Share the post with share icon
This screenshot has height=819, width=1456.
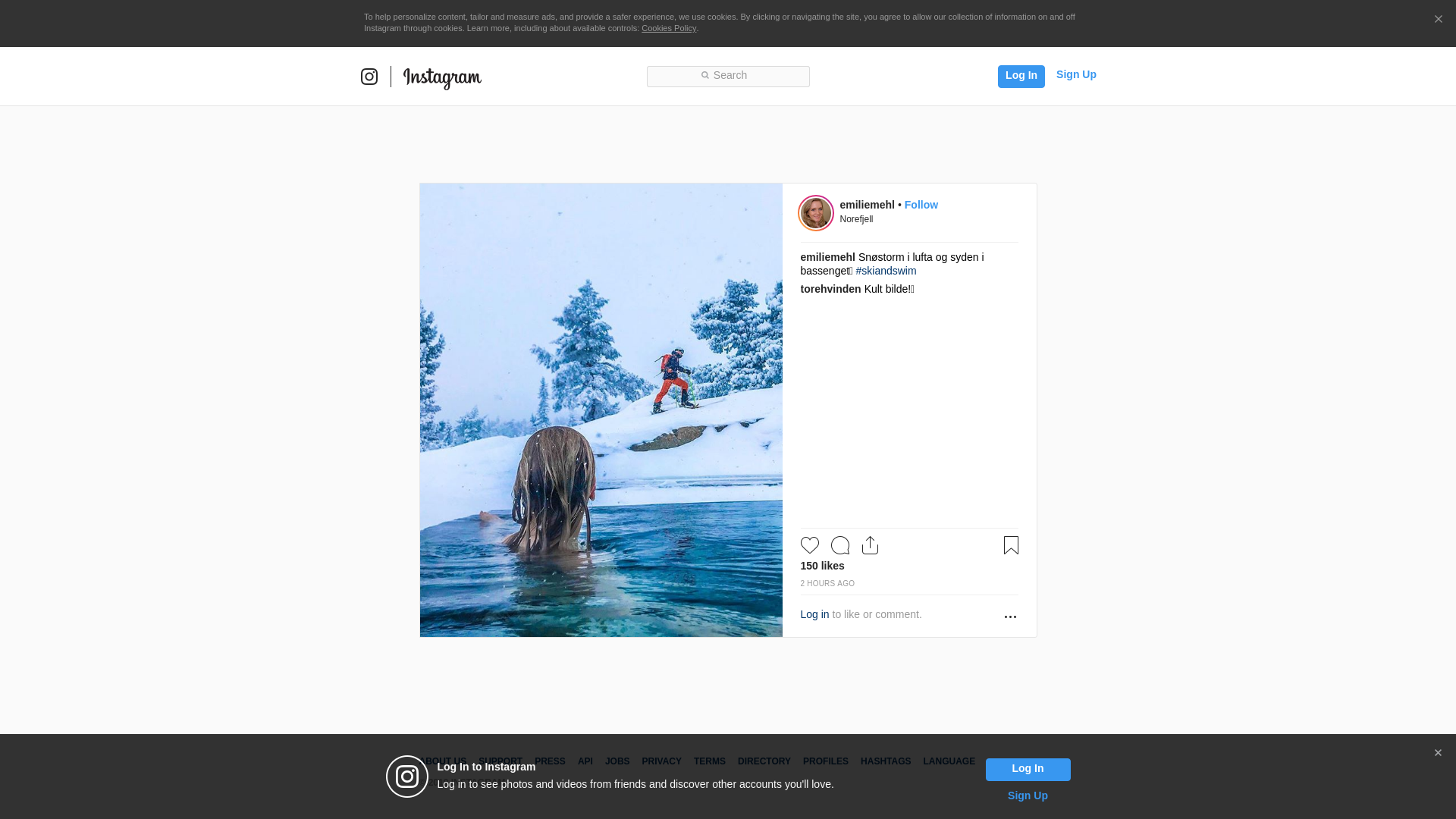(x=870, y=545)
